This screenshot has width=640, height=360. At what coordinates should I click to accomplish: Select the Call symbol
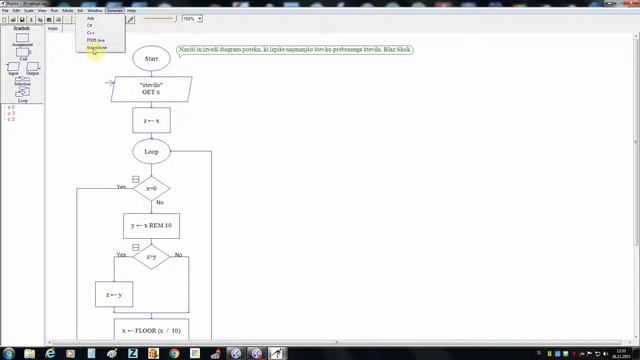pyautogui.click(x=23, y=54)
